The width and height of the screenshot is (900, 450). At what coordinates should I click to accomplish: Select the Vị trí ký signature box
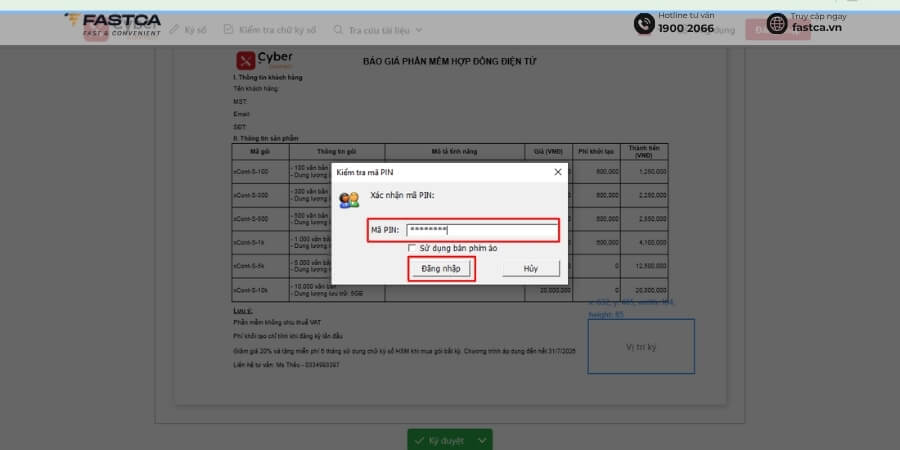pos(641,346)
